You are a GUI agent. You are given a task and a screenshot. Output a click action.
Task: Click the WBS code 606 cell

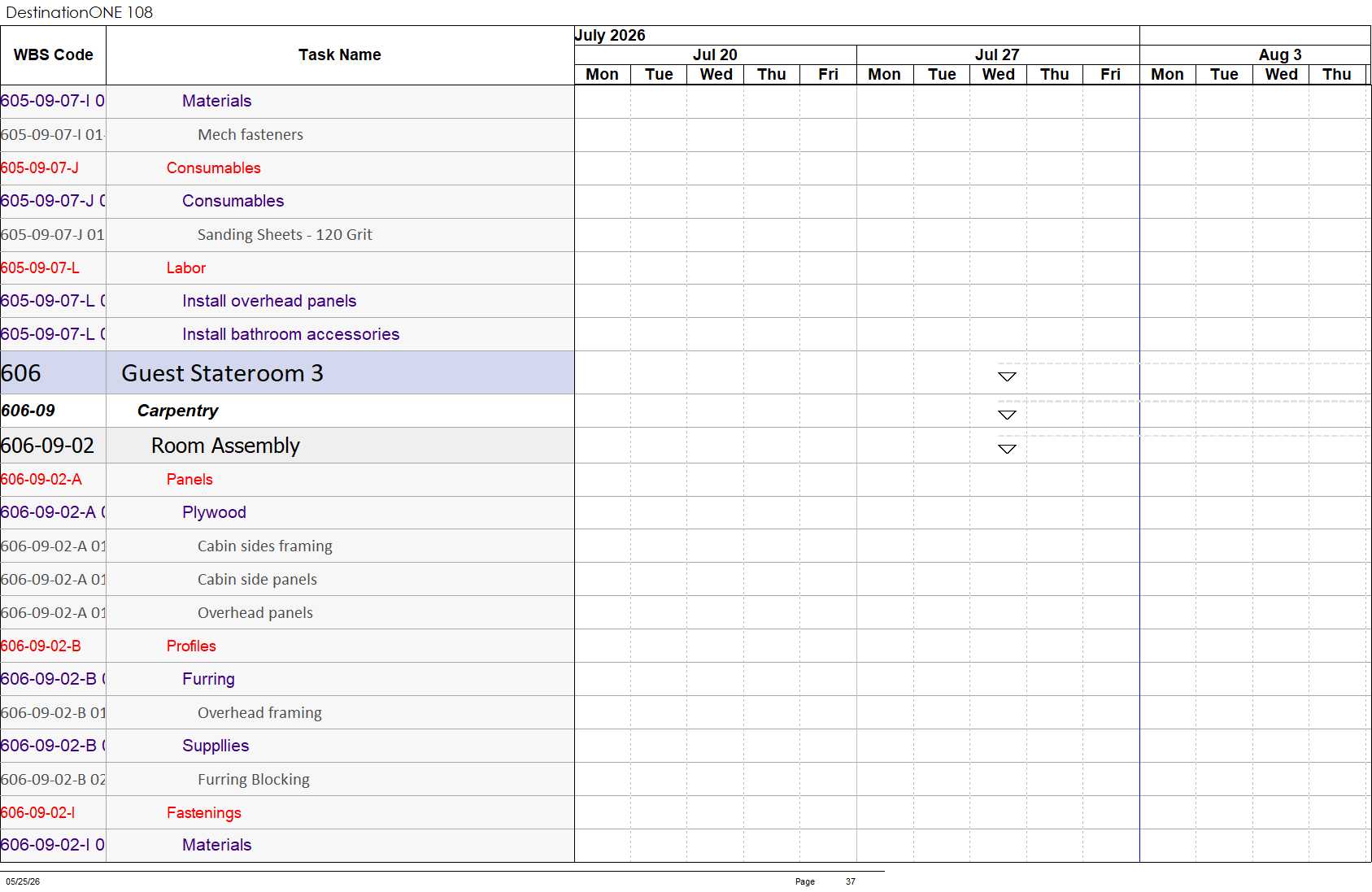pyautogui.click(x=53, y=373)
